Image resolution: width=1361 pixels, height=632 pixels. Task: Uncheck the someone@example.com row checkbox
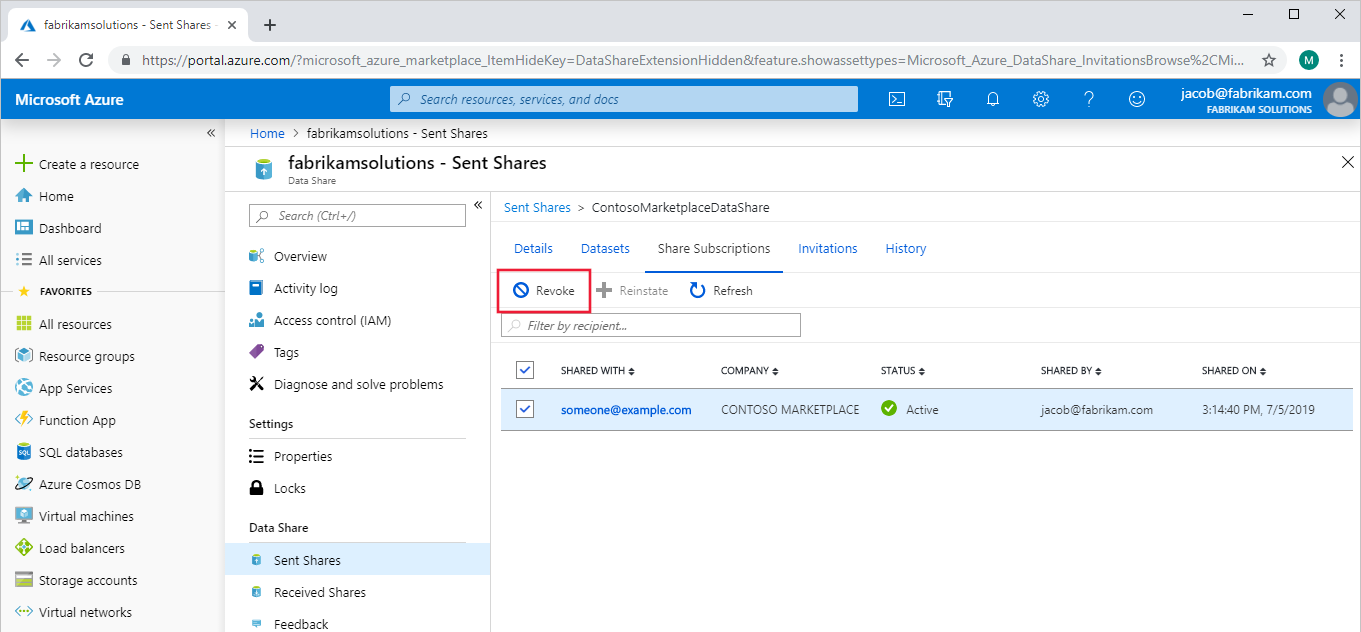[525, 409]
